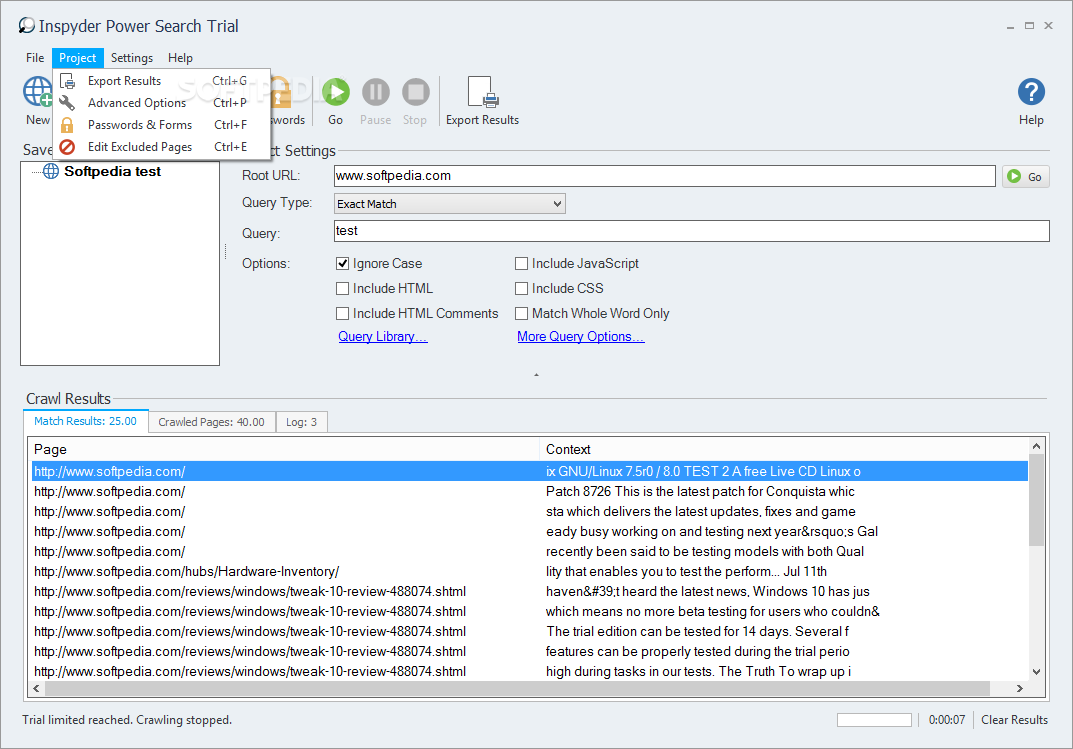1073x749 pixels.
Task: Click Go button beside Root URL
Action: [1026, 176]
